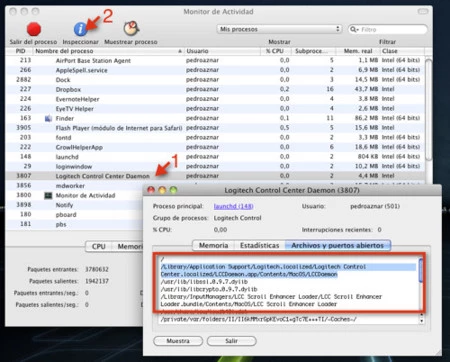Select the fontd process row
This screenshot has width=450, height=362.
point(215,138)
